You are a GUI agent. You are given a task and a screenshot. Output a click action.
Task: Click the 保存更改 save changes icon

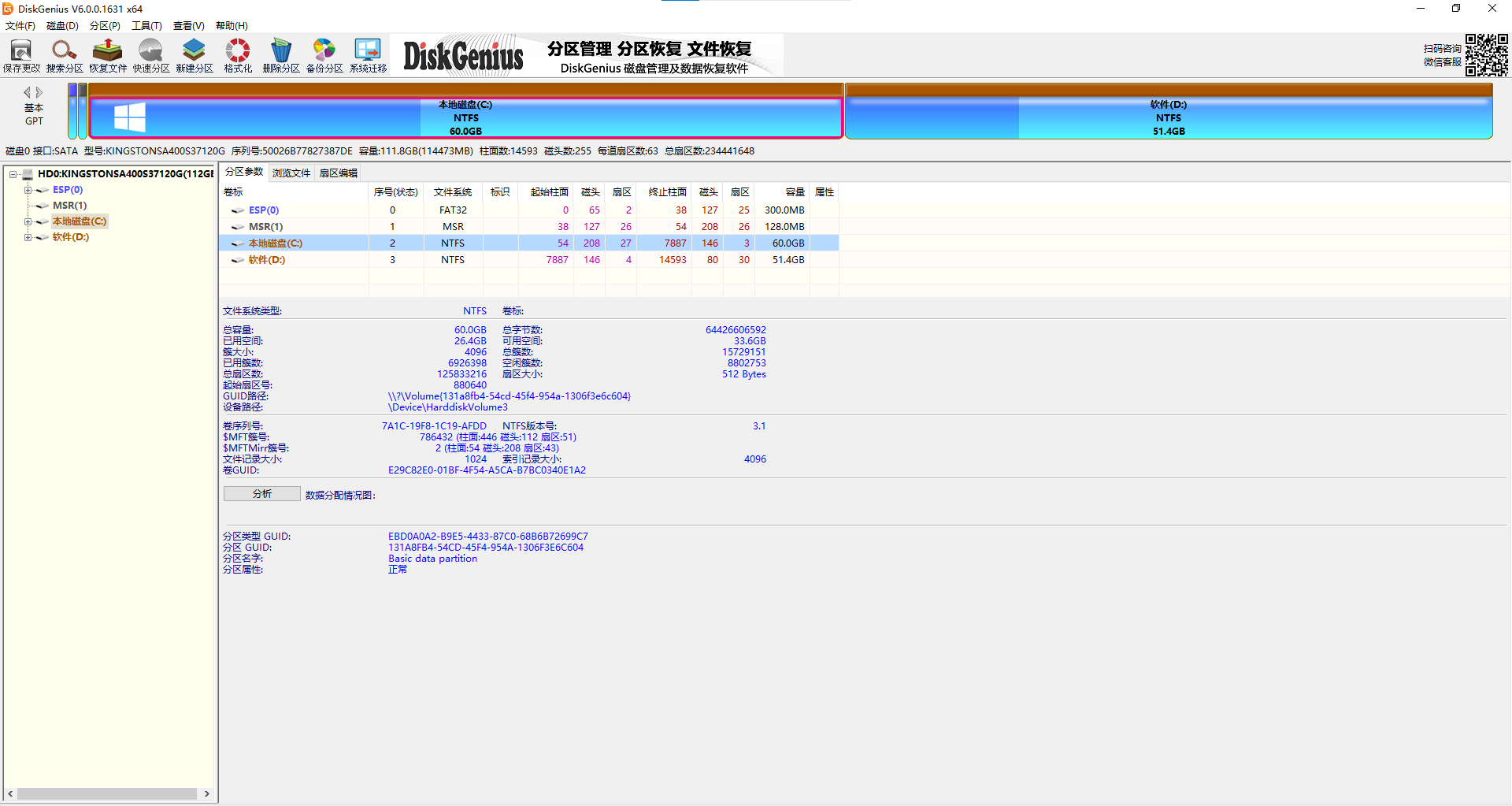pos(21,56)
